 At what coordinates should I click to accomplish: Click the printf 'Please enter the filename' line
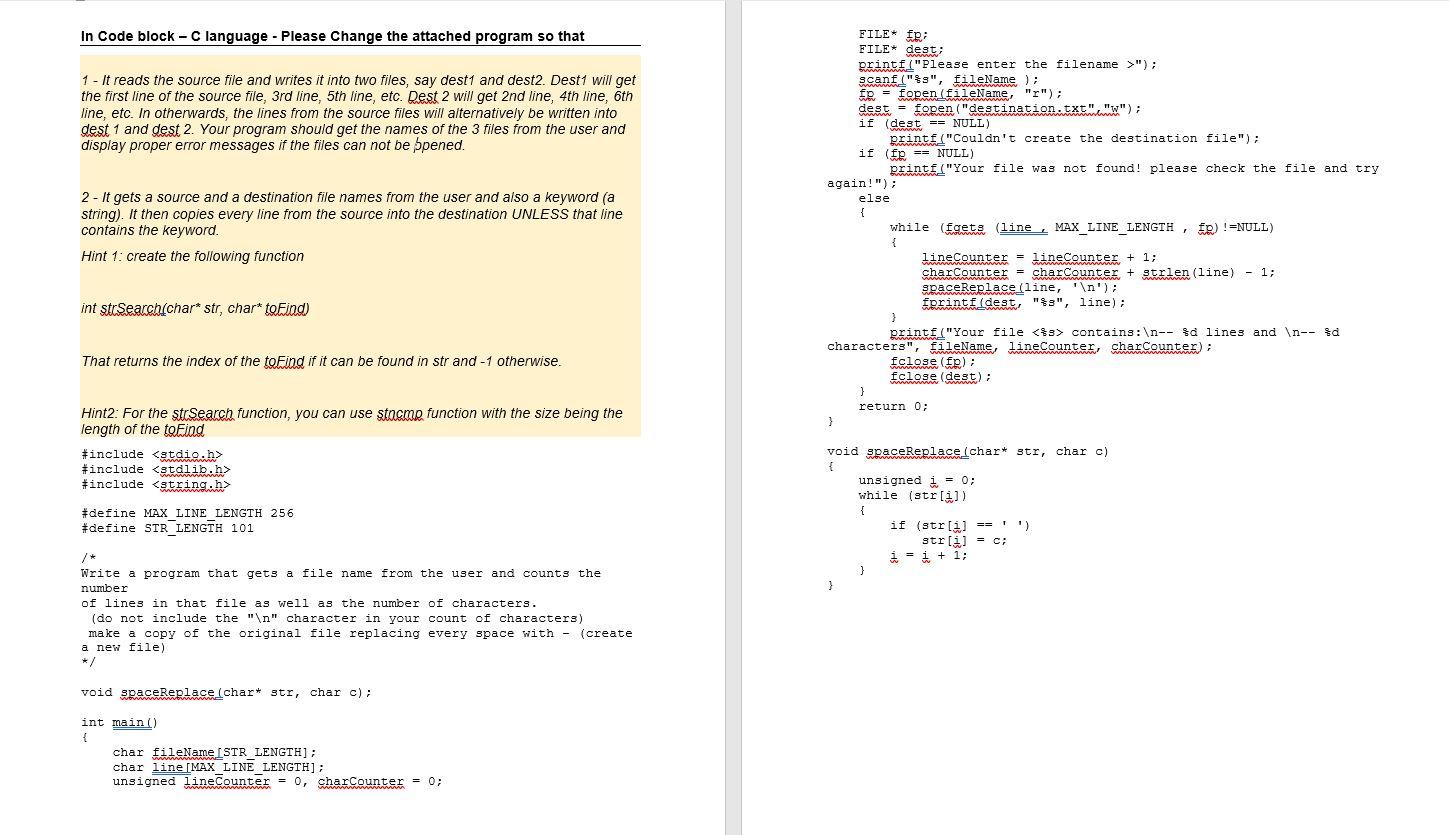tap(1008, 64)
